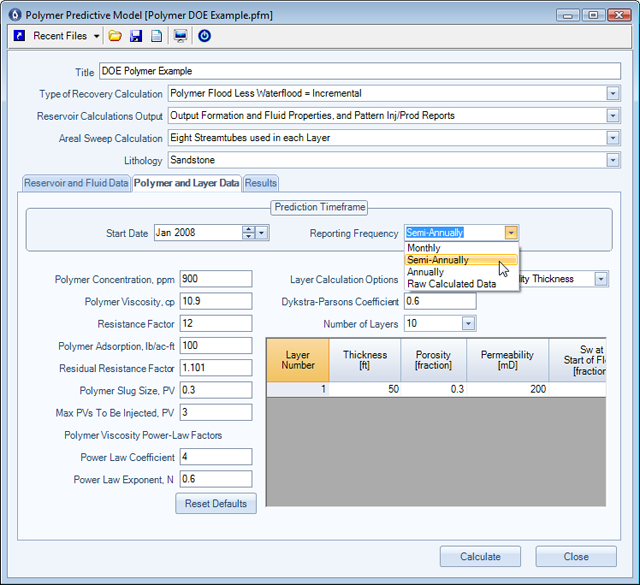Select Annually from the frequency list

pos(461,272)
